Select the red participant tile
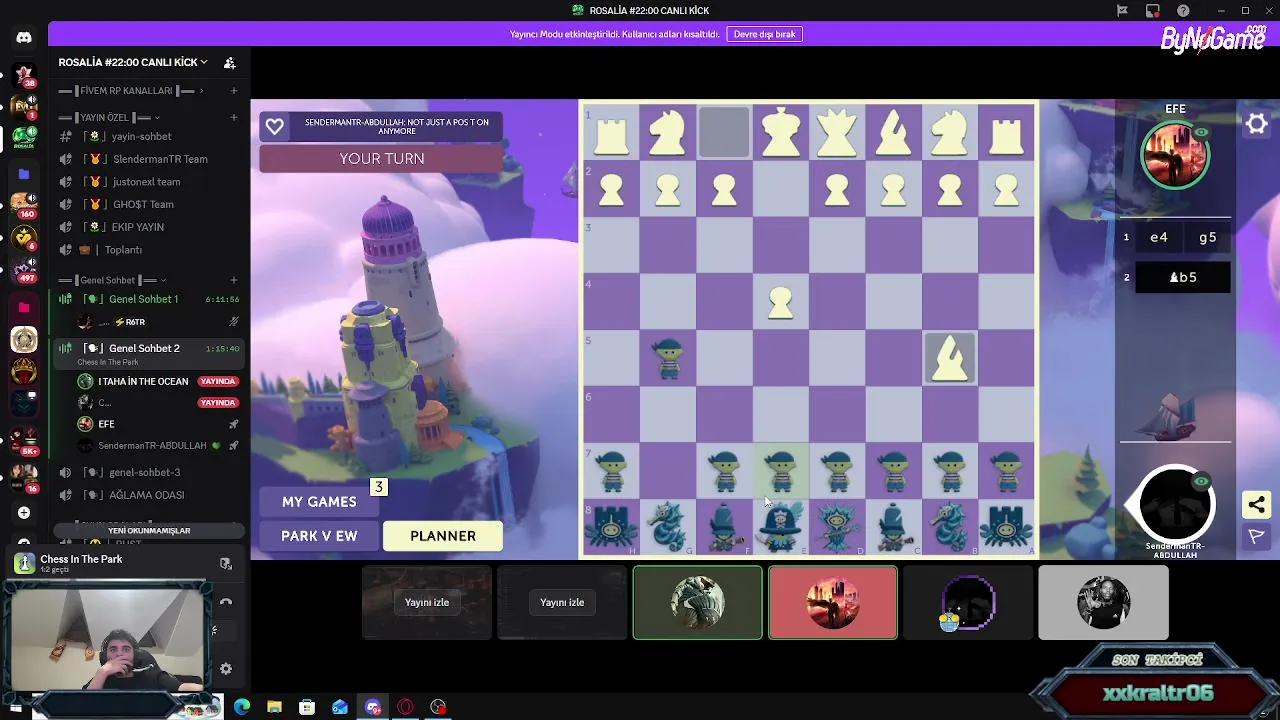Image resolution: width=1280 pixels, height=720 pixels. [x=833, y=602]
